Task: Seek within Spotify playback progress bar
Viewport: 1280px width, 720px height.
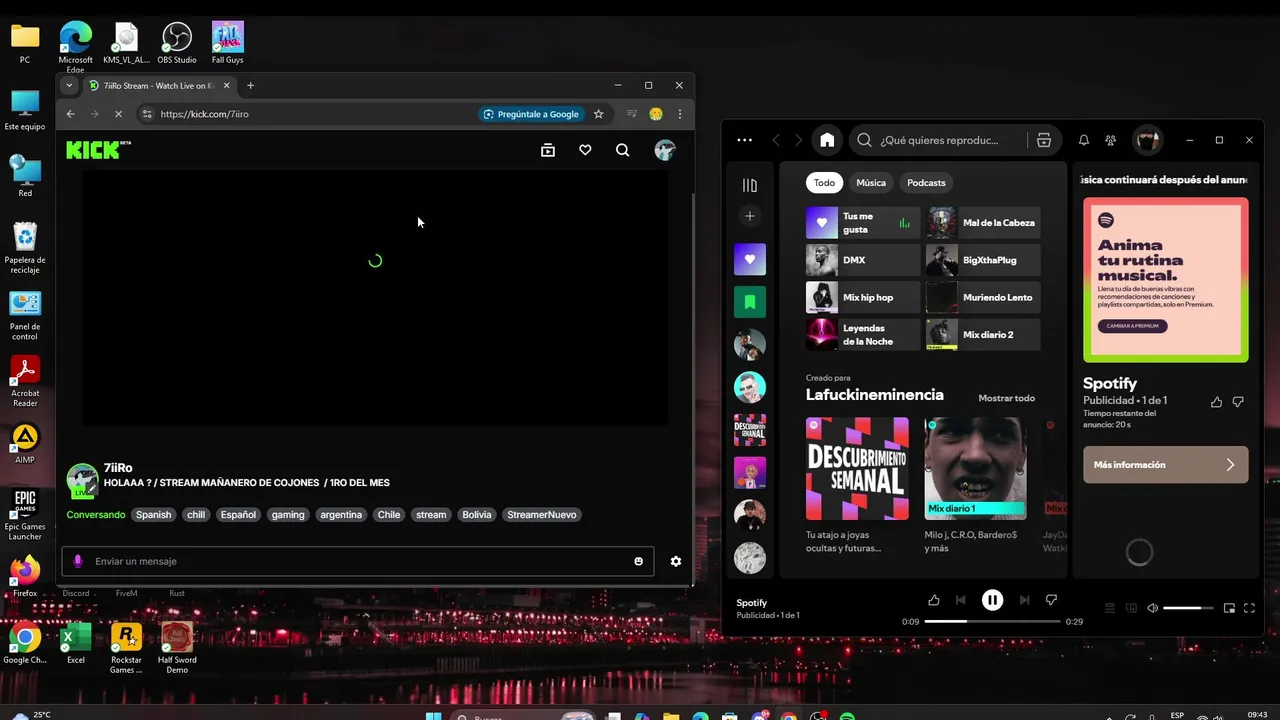Action: point(992,622)
